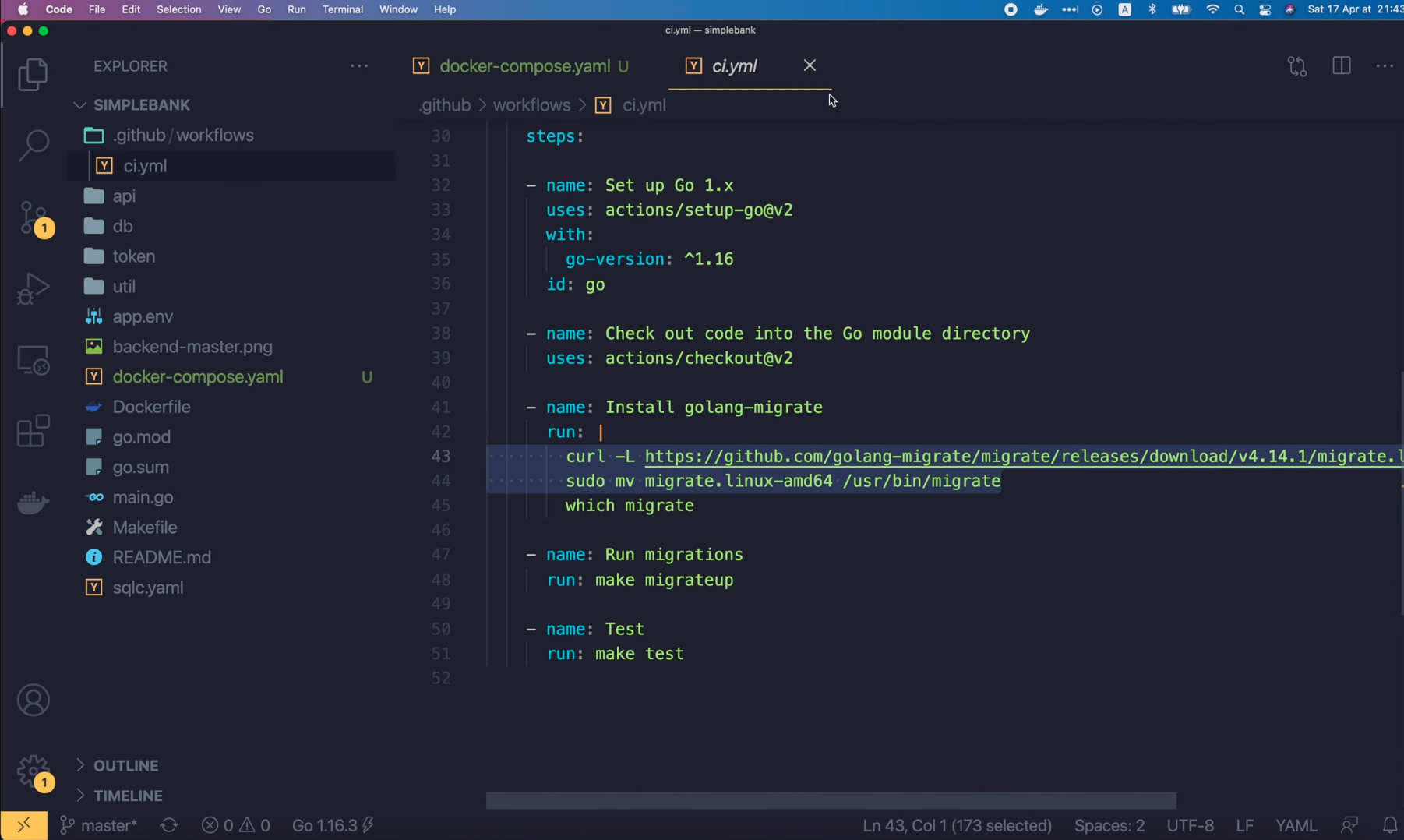Open the Remote Explorer view

coord(33,360)
